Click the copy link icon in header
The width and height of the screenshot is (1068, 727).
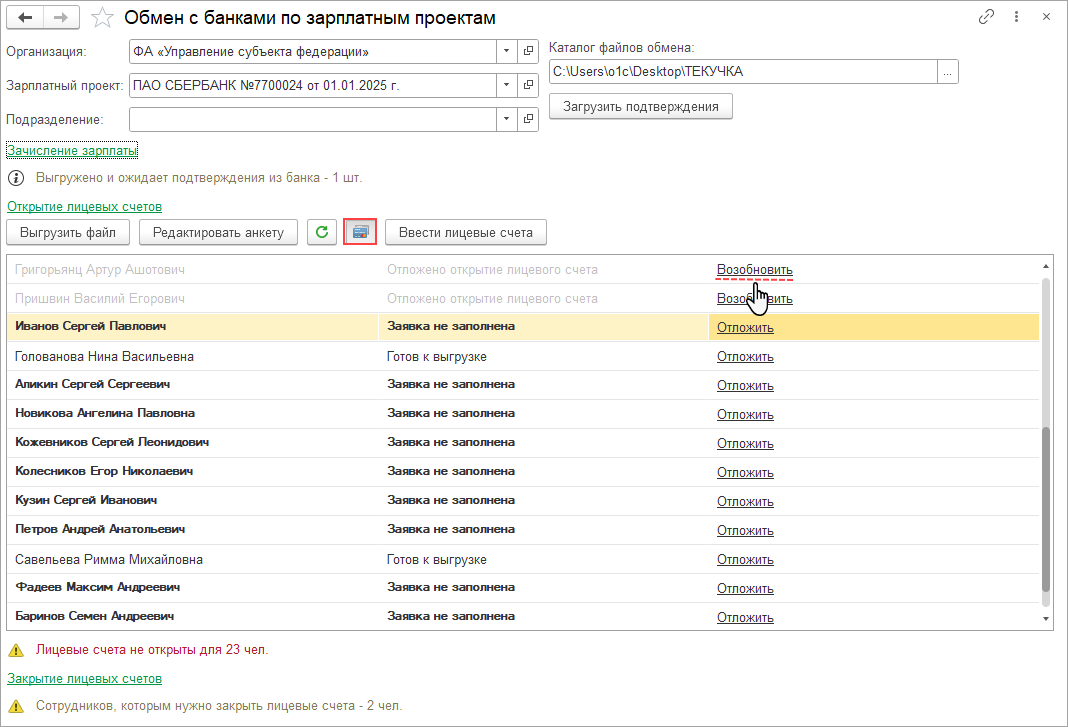[x=986, y=18]
